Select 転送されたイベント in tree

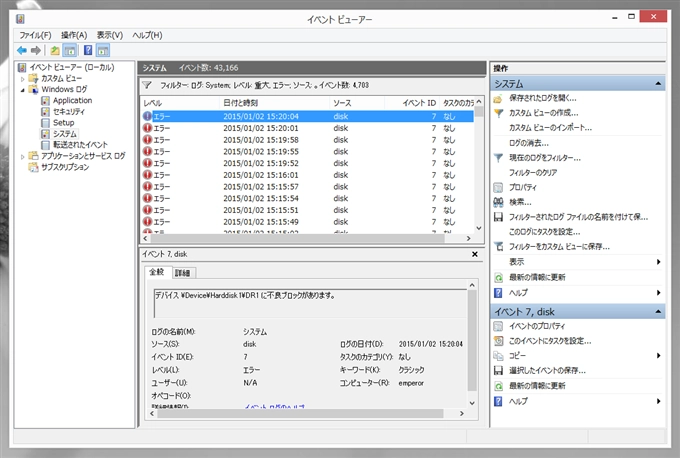(80, 145)
